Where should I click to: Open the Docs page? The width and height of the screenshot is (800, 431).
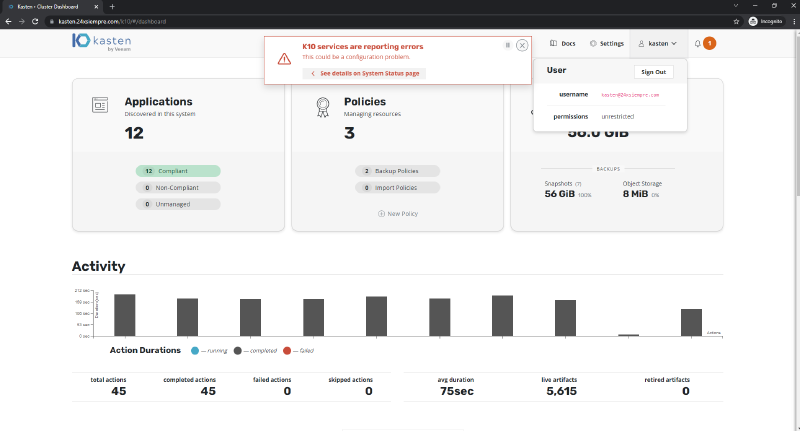pos(563,43)
